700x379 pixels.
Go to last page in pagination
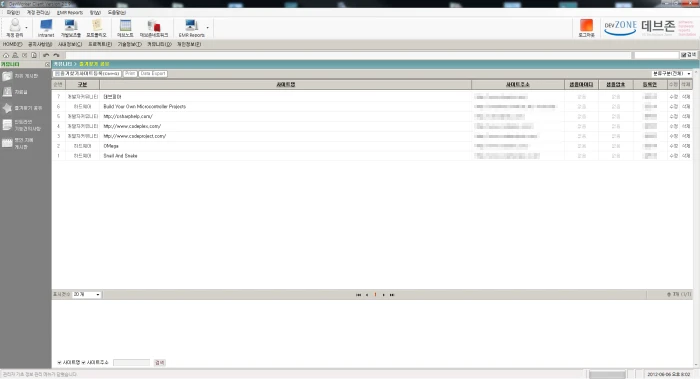(392, 295)
